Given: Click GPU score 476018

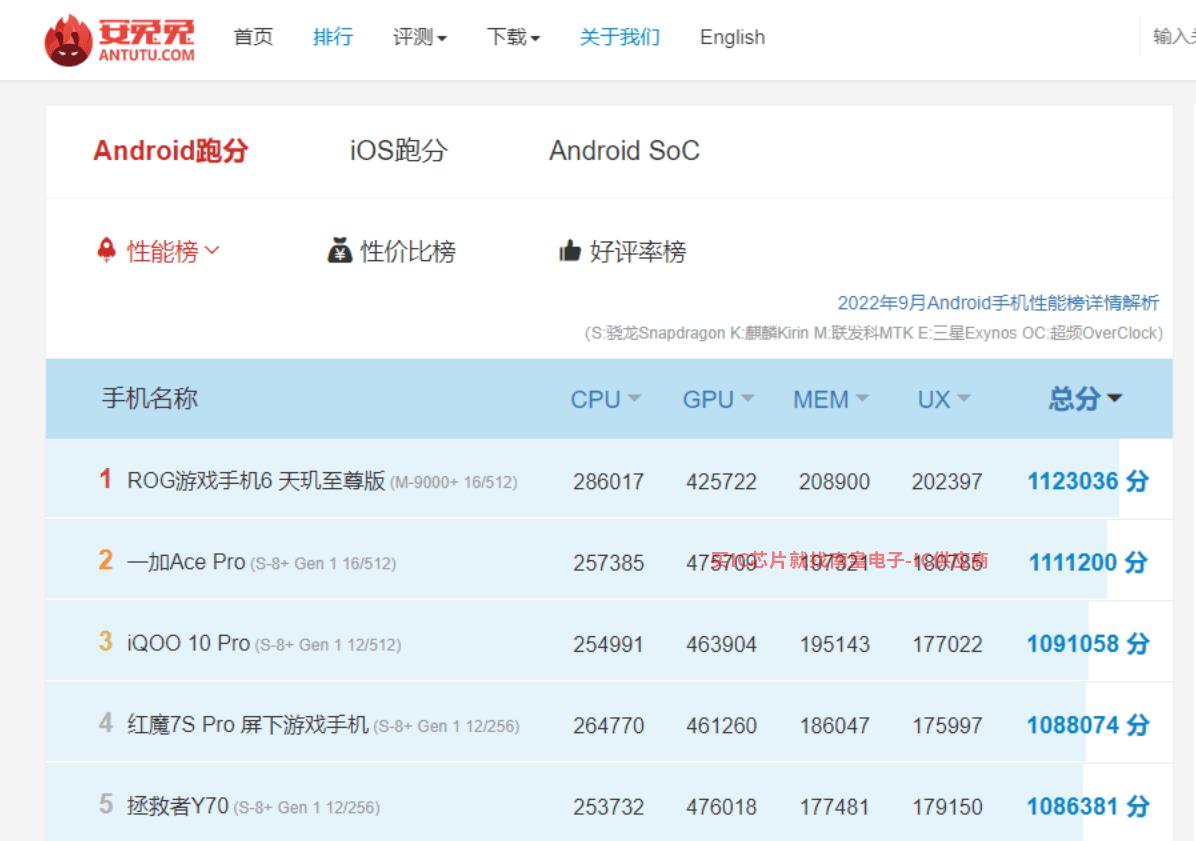Looking at the screenshot, I should point(721,807).
